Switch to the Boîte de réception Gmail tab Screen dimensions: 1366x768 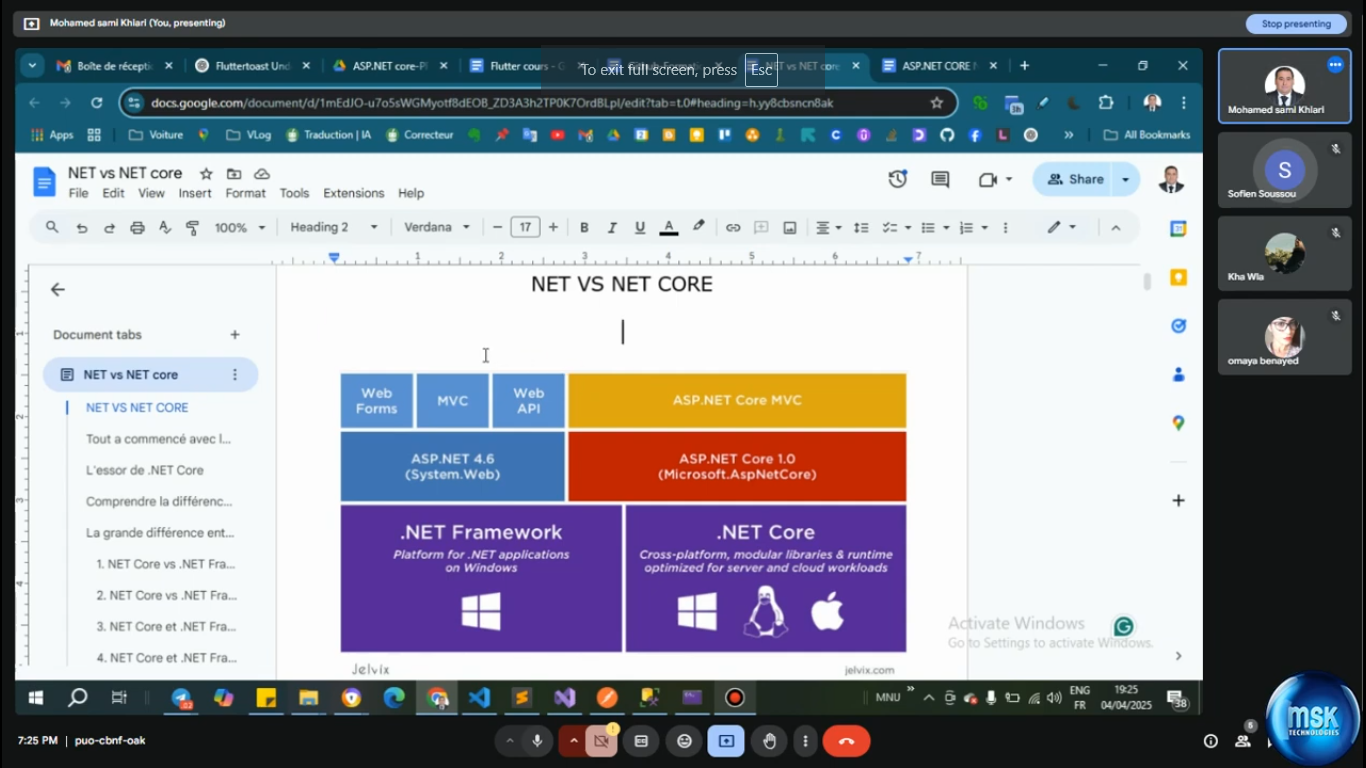pos(112,66)
